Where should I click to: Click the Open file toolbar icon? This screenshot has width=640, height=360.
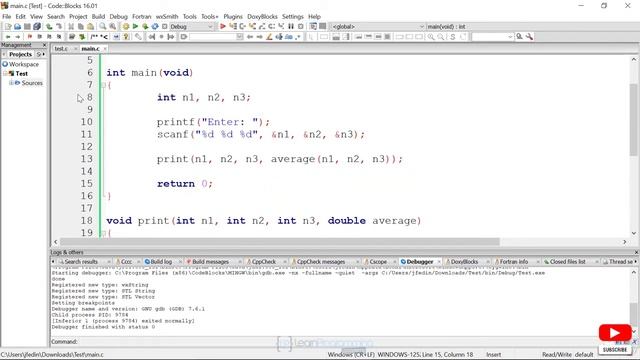18,27
